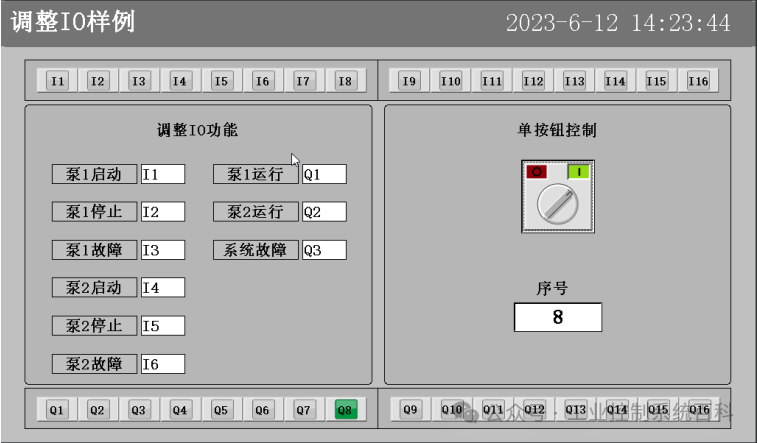
Task: Click the I14 input button
Action: (615, 81)
